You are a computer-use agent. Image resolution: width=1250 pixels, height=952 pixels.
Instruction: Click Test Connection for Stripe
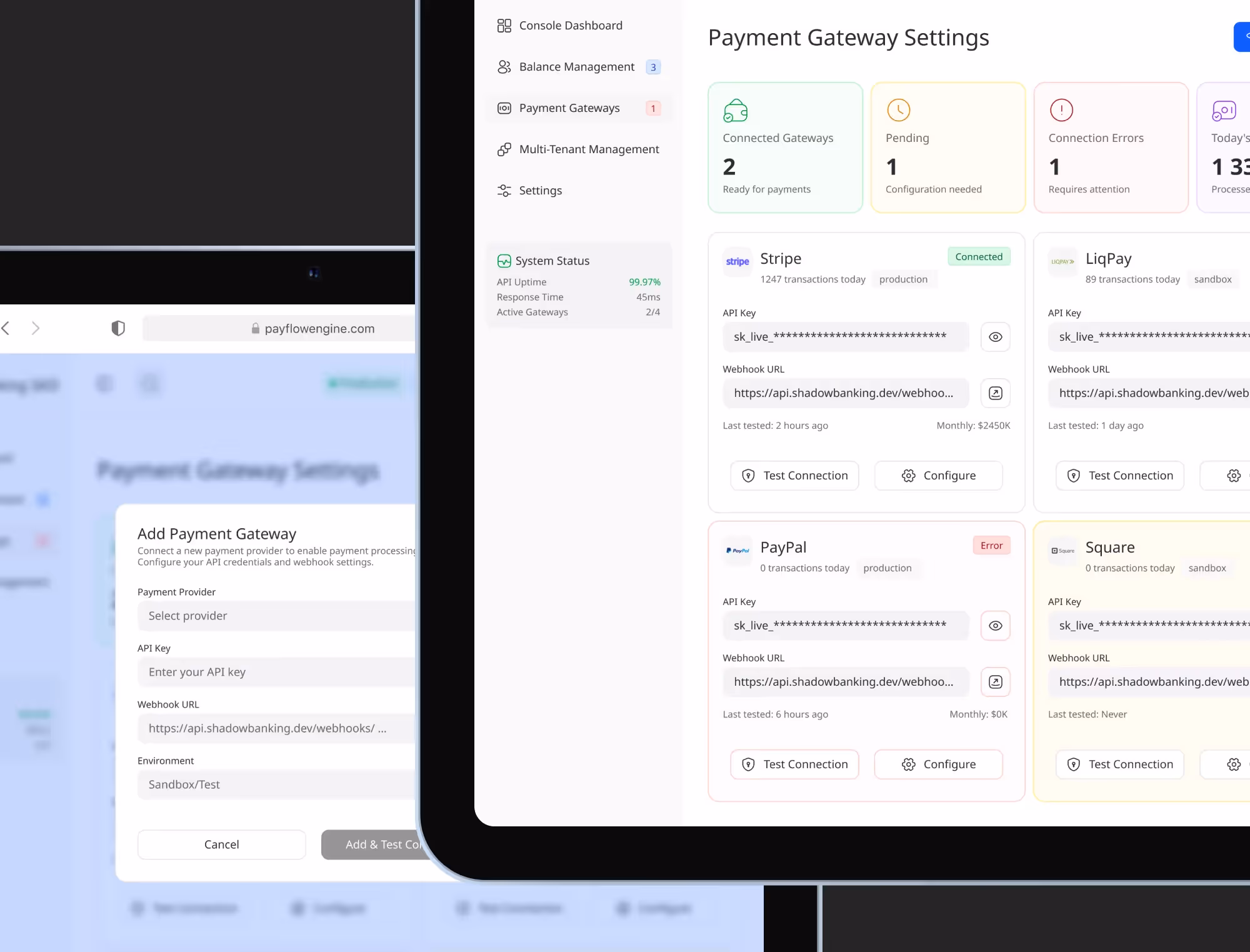coord(794,476)
